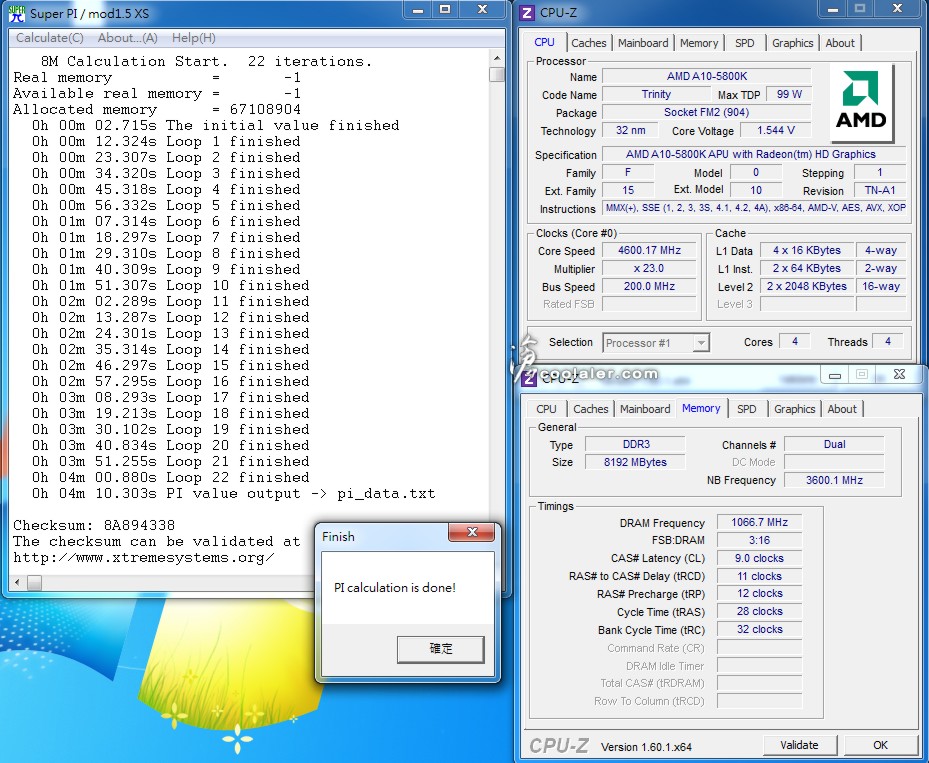Screen dimensions: 929x763
Task: Click the Package field Socket FM2 (904)
Action: (706, 112)
